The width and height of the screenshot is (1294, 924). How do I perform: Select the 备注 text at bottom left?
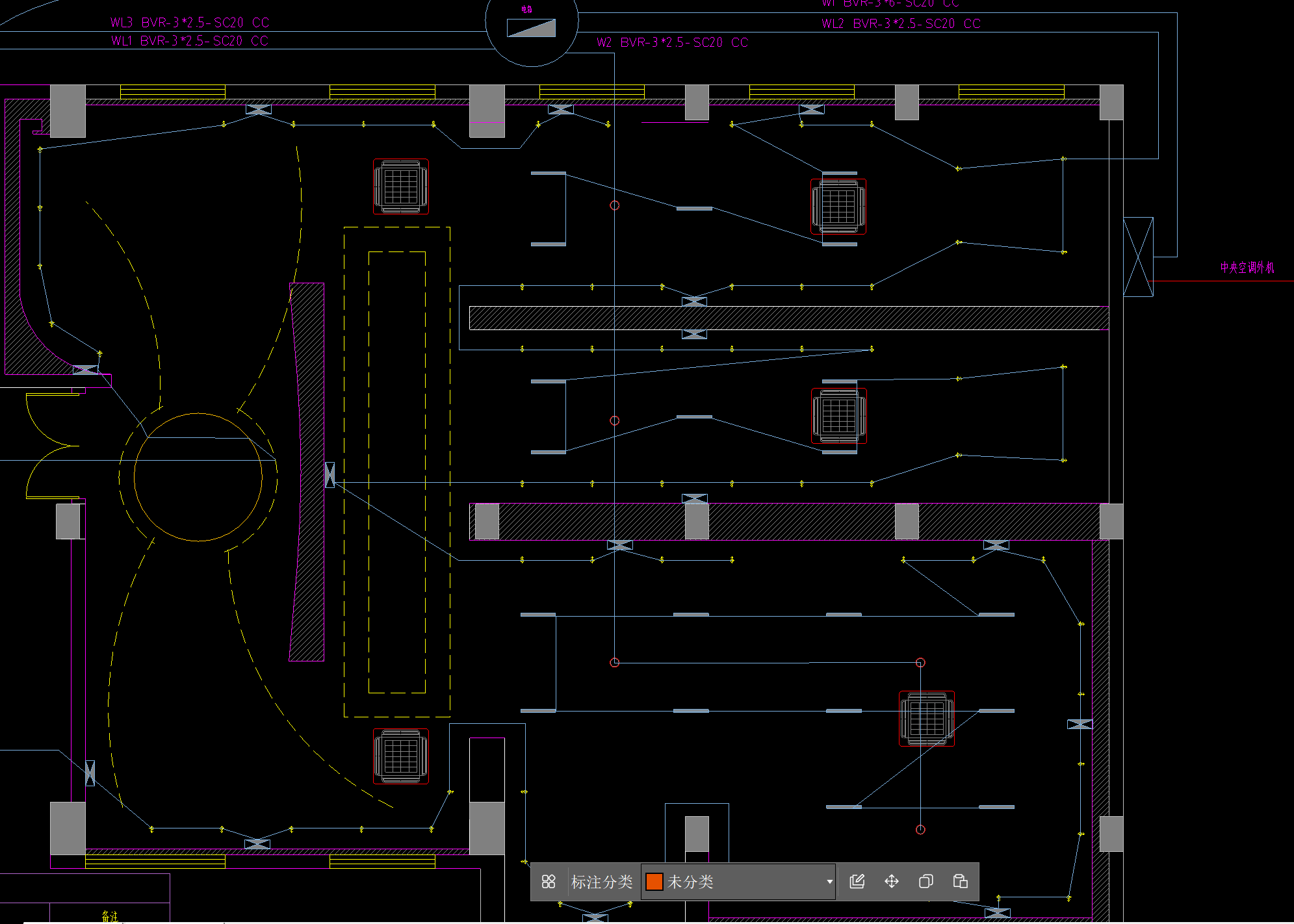[110, 916]
